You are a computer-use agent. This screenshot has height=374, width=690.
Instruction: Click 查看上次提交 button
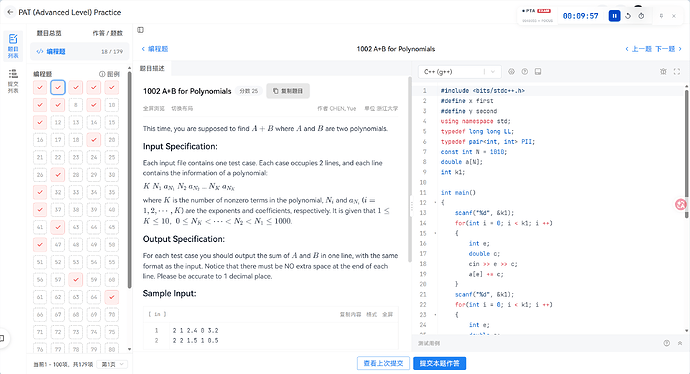coord(383,363)
